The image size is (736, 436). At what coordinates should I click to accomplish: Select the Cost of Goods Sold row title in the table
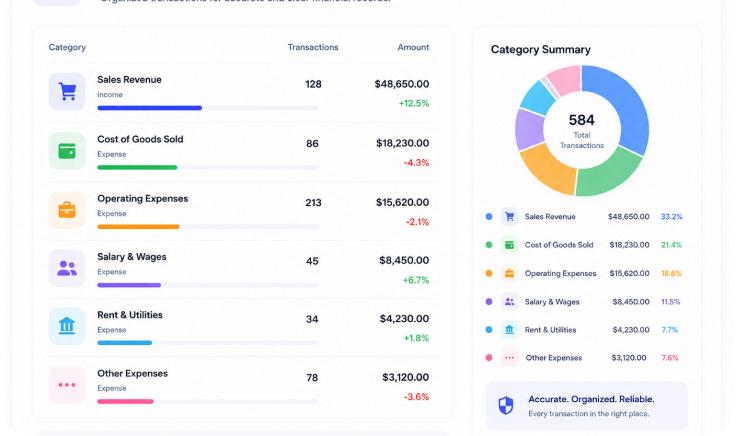[140, 139]
